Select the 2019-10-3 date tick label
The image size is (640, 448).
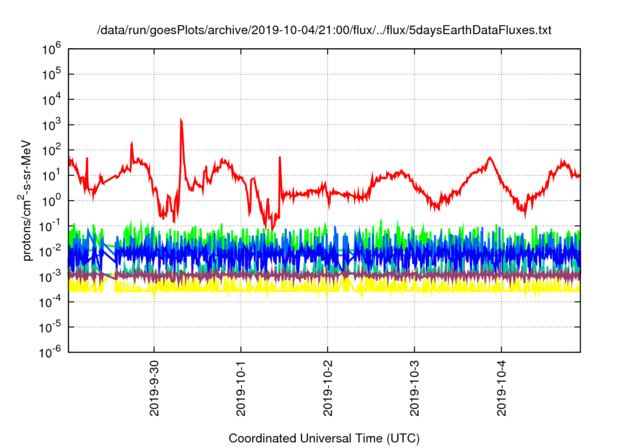[x=414, y=388]
